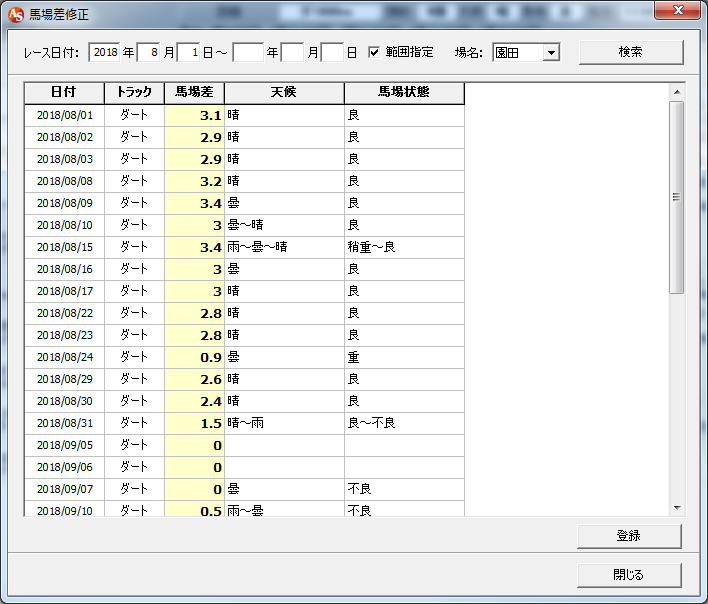This screenshot has width=708, height=604.
Task: Click 馬場差 value 0 for 2018/09/05
Action: point(194,446)
